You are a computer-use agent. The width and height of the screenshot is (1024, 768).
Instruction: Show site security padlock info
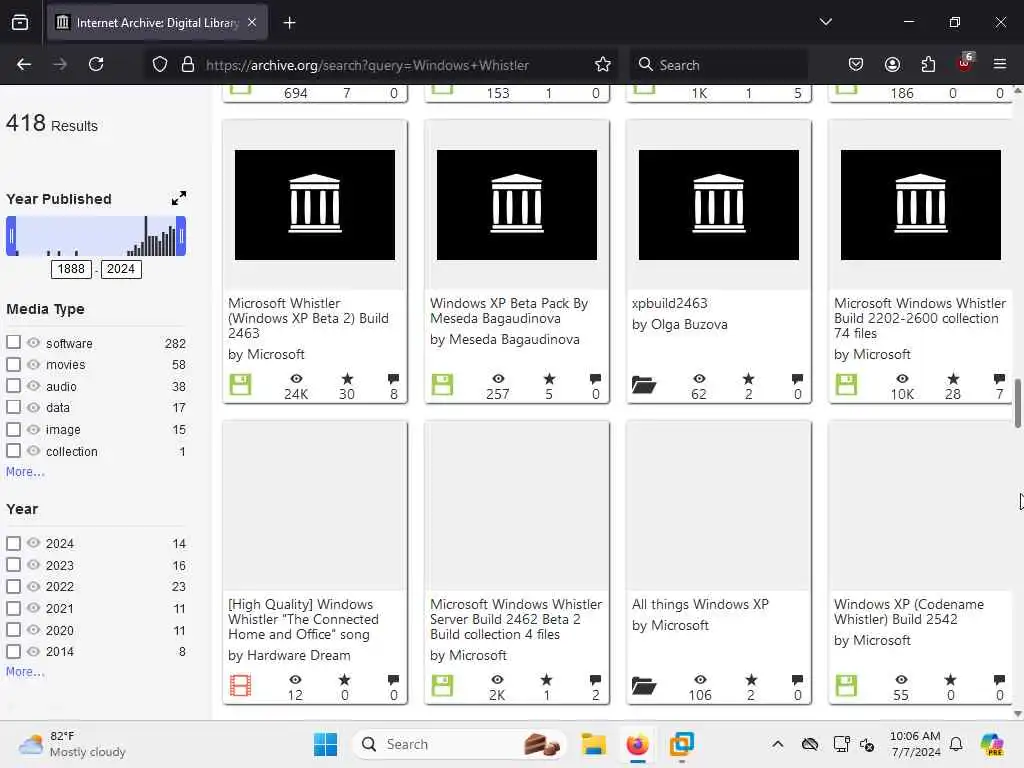[188, 65]
